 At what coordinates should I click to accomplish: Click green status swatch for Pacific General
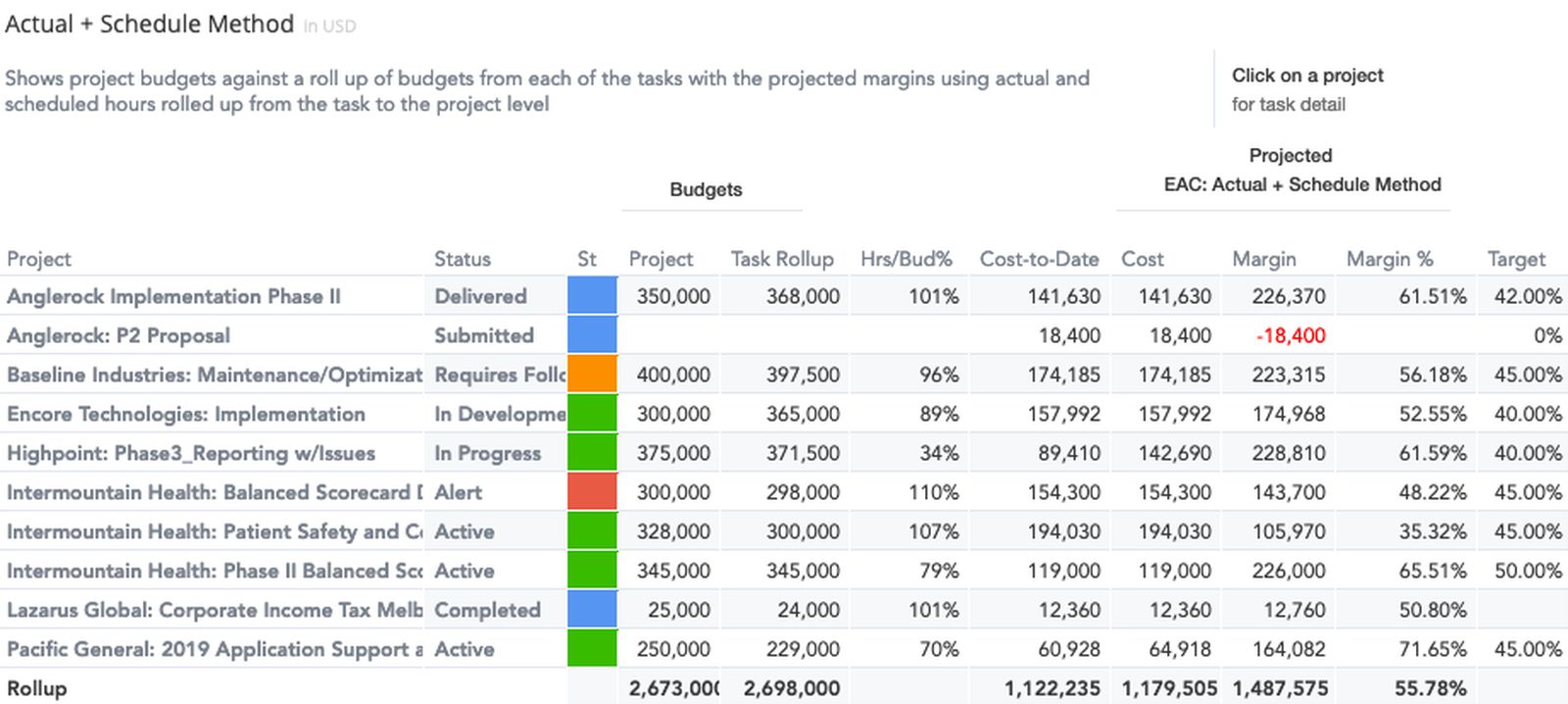(593, 649)
